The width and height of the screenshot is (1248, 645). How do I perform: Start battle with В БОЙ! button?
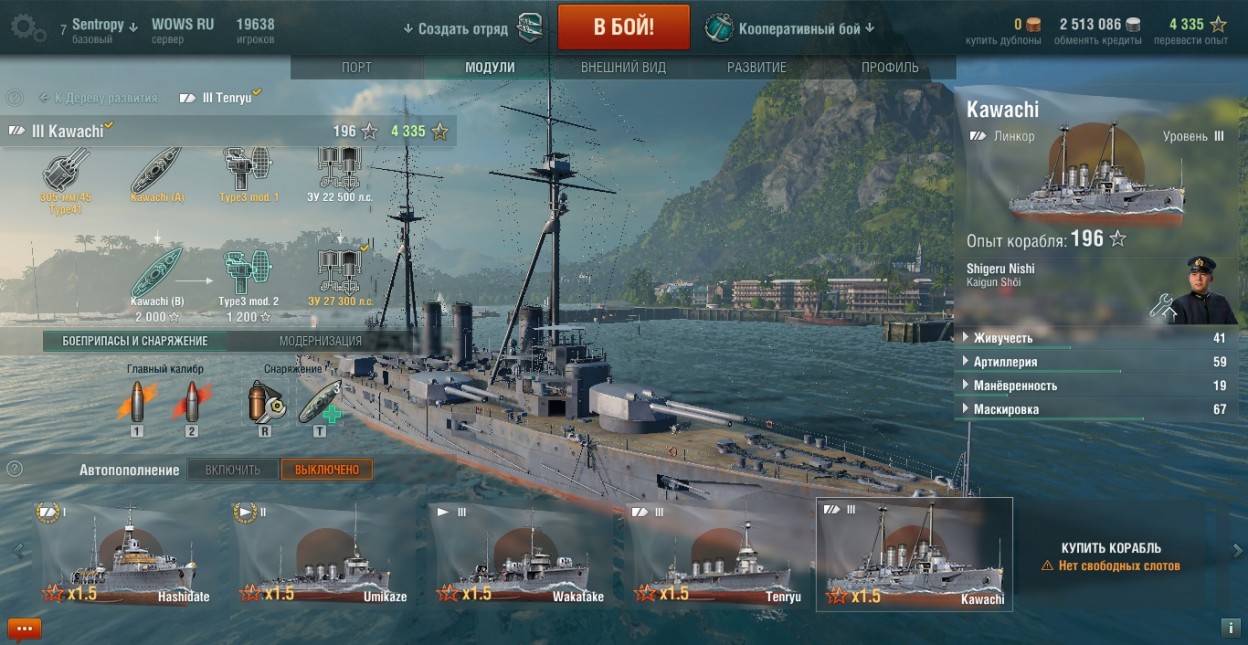click(x=624, y=27)
